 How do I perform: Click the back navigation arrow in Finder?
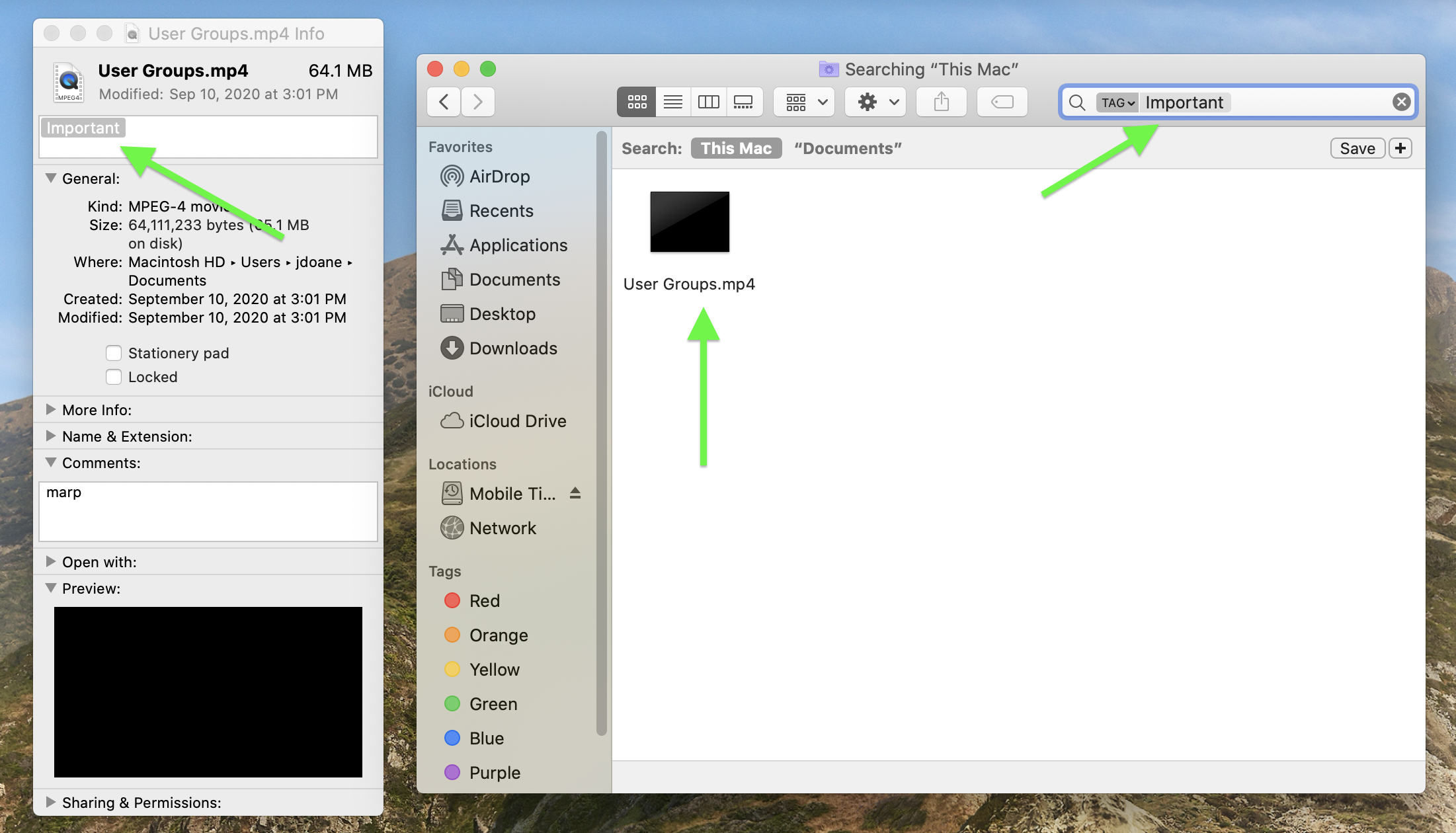(x=444, y=101)
